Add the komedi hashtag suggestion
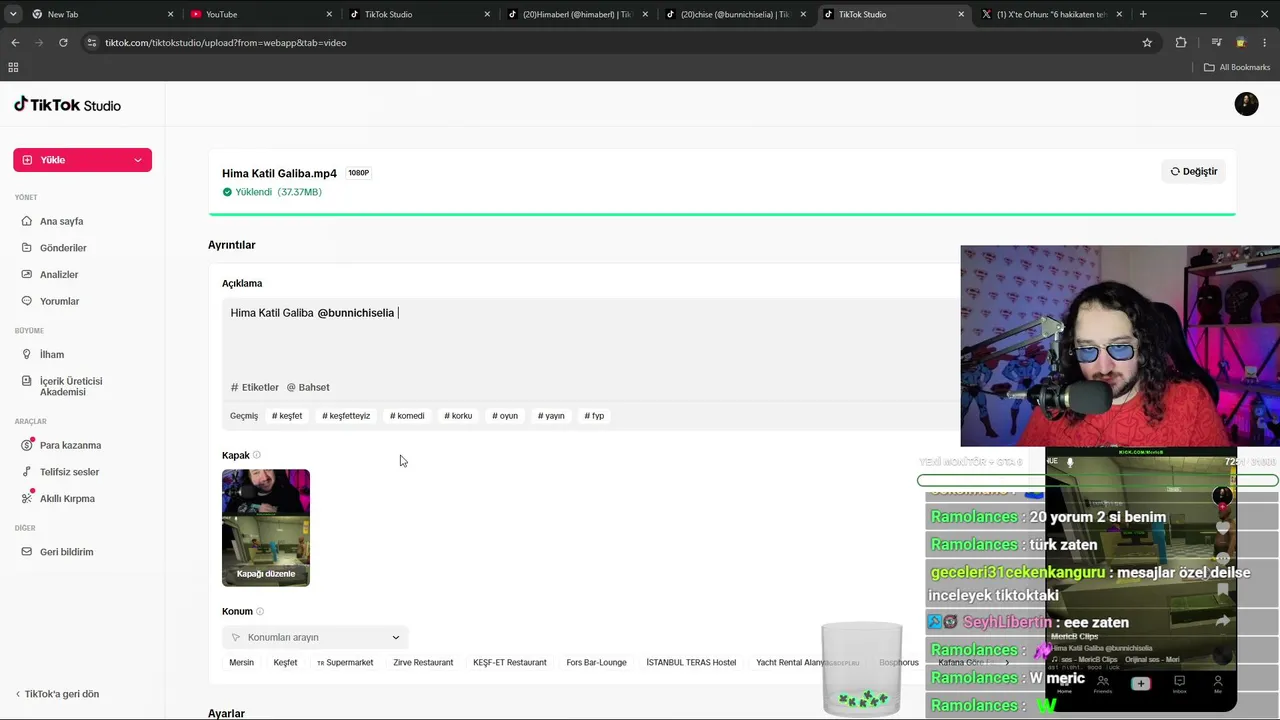Screen dimensions: 1280x720 (x=407, y=416)
